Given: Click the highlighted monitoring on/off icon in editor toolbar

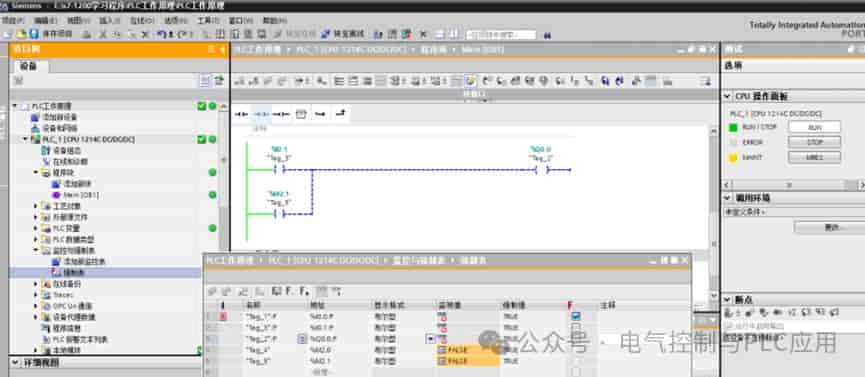Looking at the screenshot, I should [470, 81].
